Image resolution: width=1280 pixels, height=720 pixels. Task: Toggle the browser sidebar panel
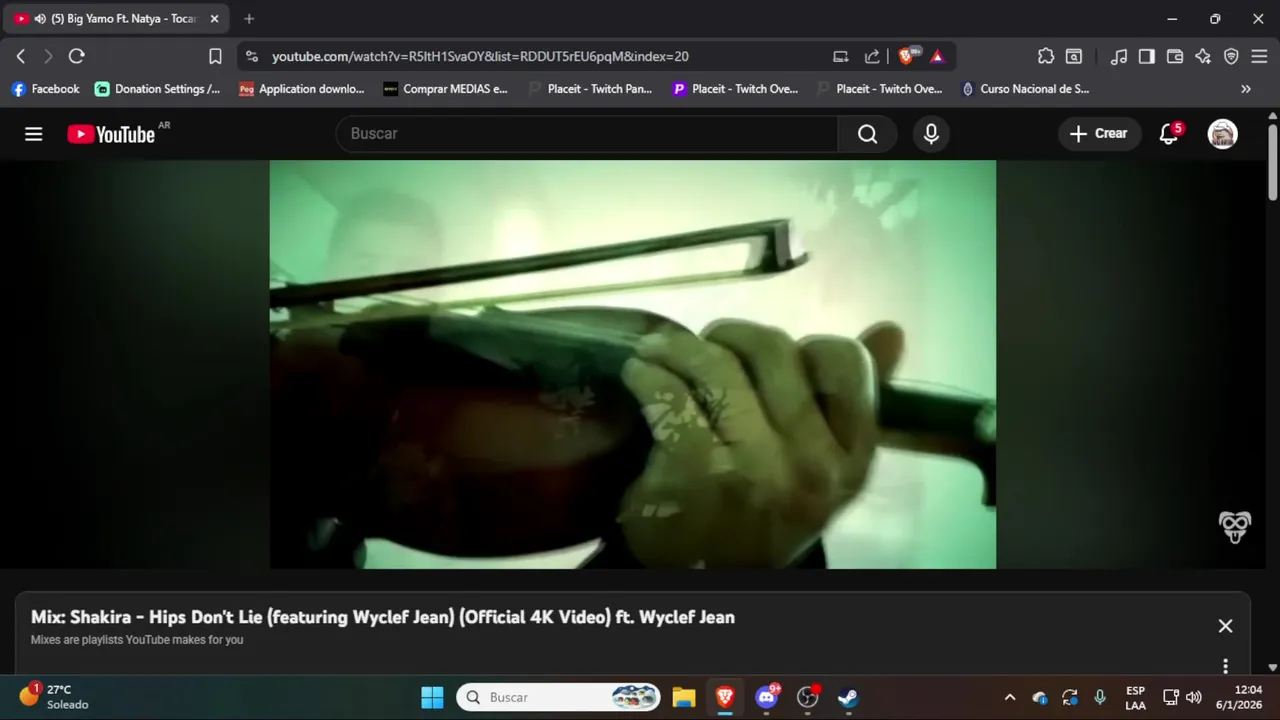[1147, 57]
